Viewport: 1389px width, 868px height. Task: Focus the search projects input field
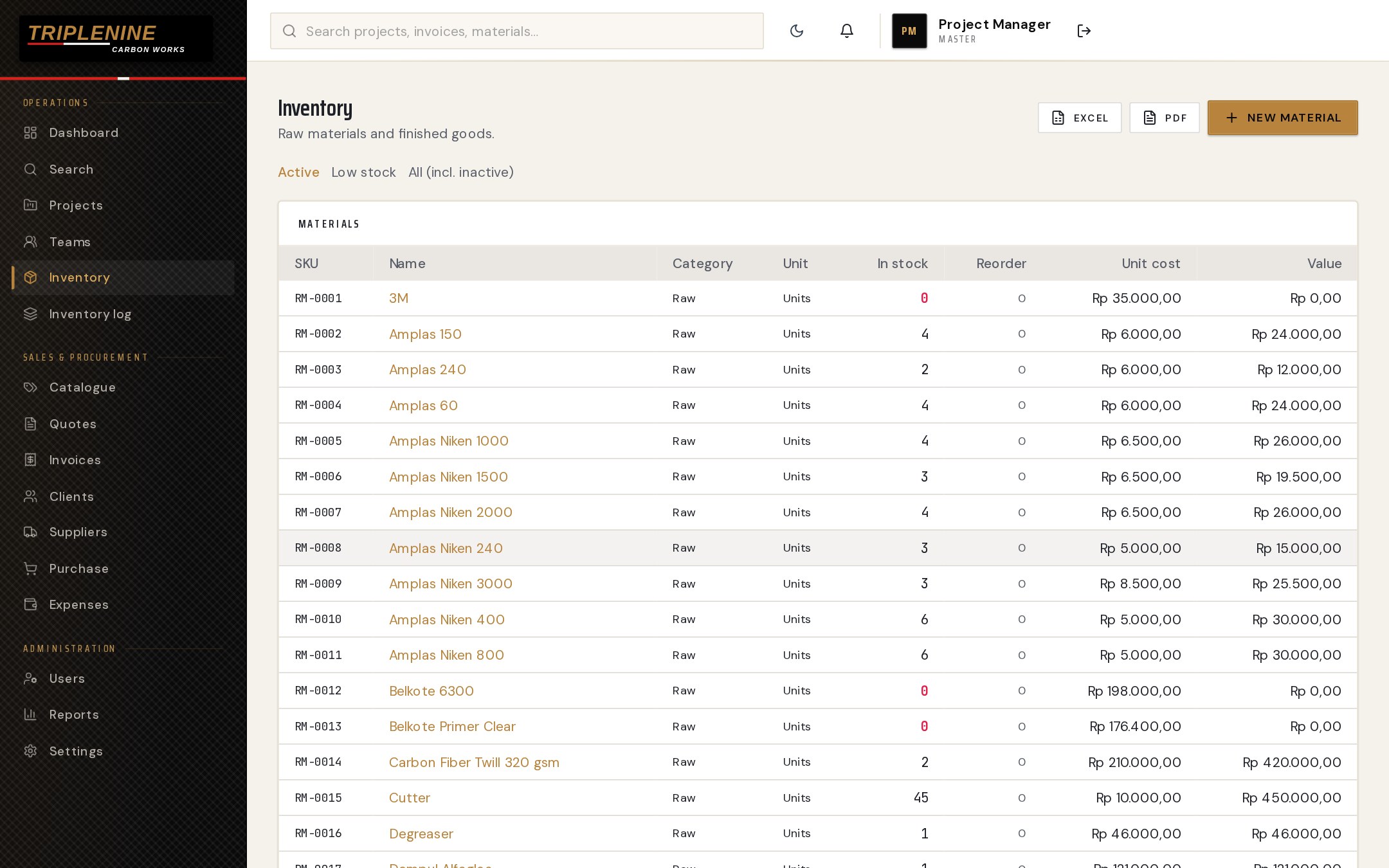click(x=517, y=31)
